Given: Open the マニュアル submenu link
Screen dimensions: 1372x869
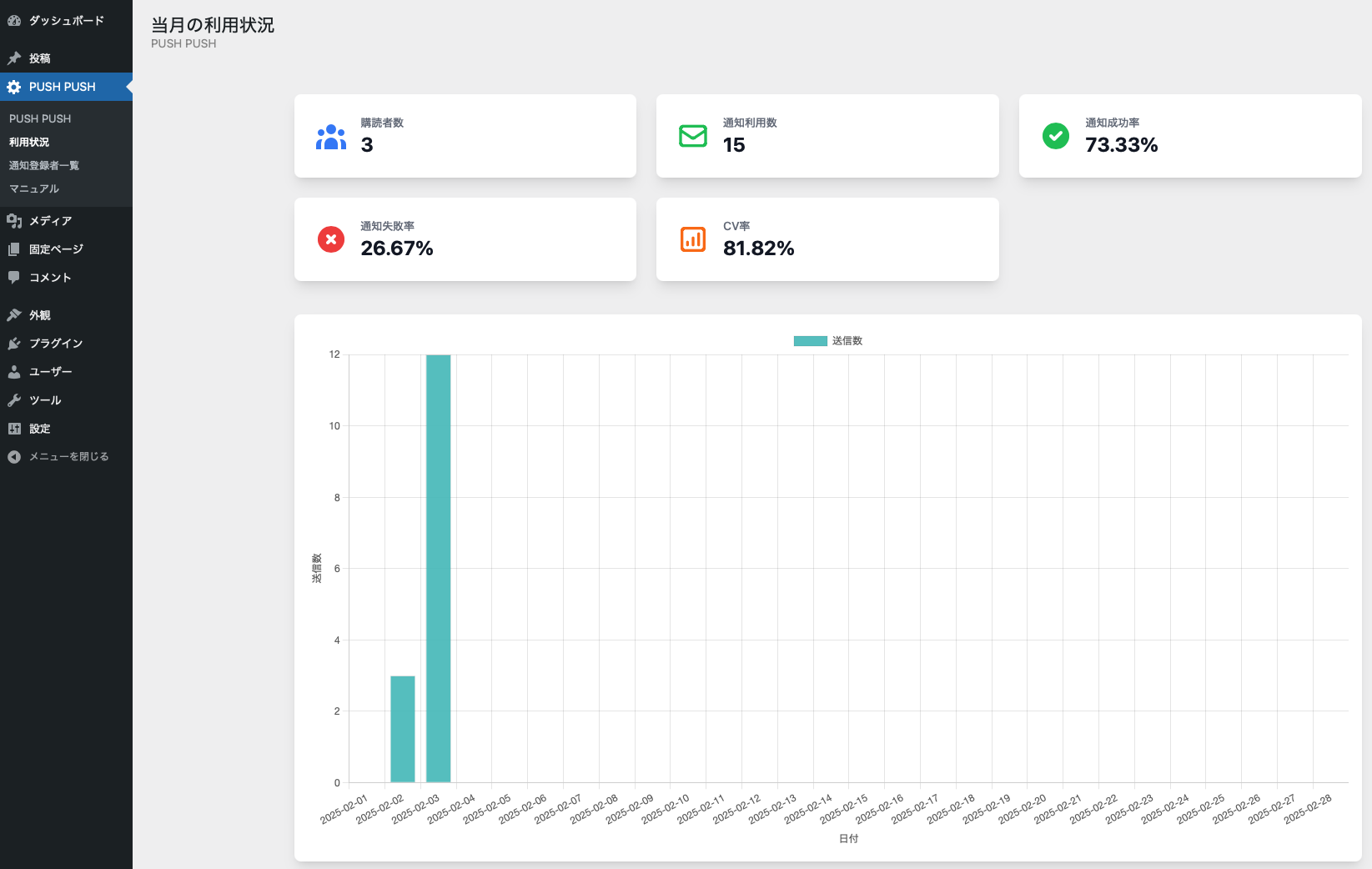Looking at the screenshot, I should pos(34,189).
